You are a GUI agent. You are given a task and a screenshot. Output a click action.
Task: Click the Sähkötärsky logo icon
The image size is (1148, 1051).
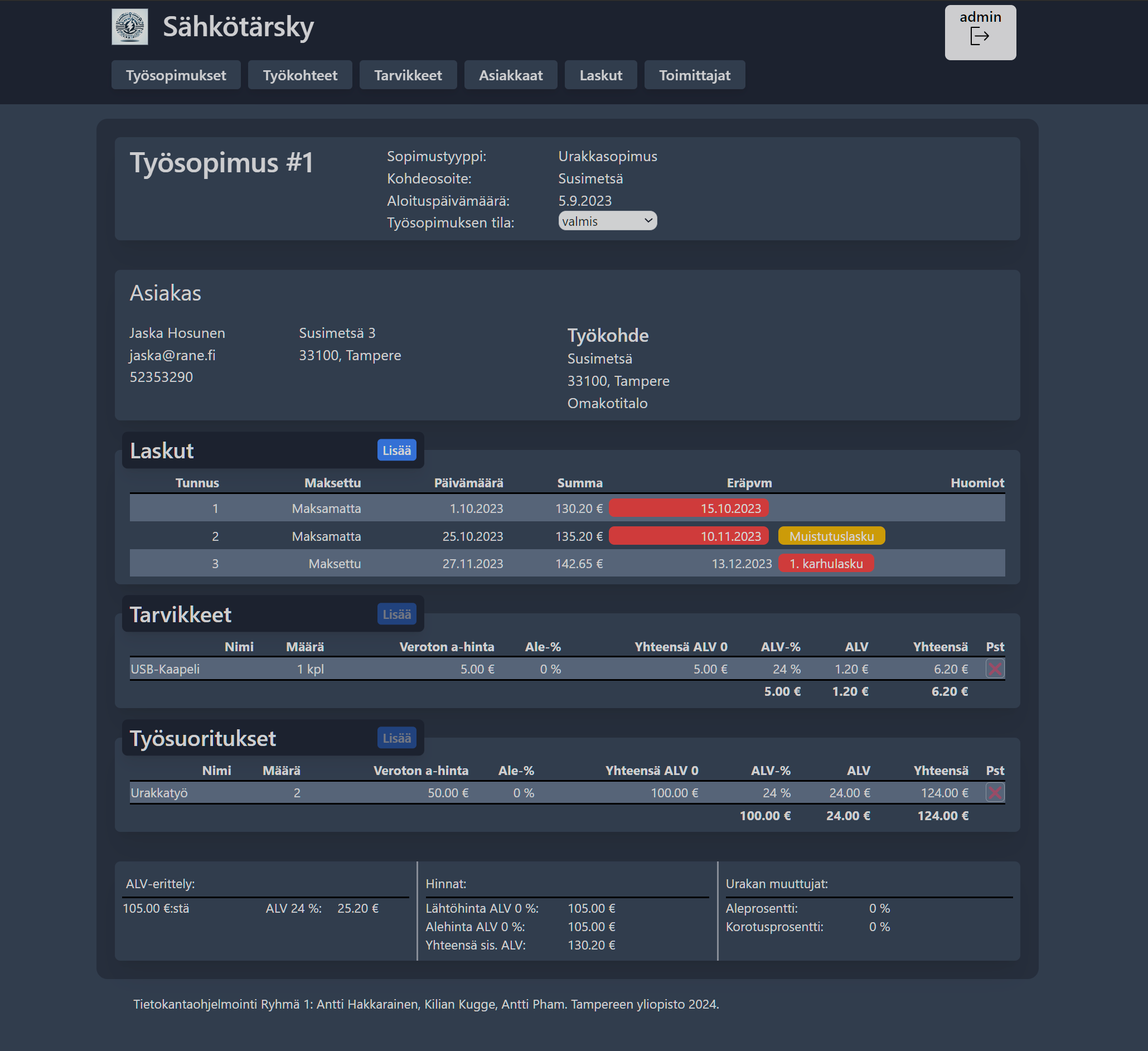pyautogui.click(x=130, y=25)
